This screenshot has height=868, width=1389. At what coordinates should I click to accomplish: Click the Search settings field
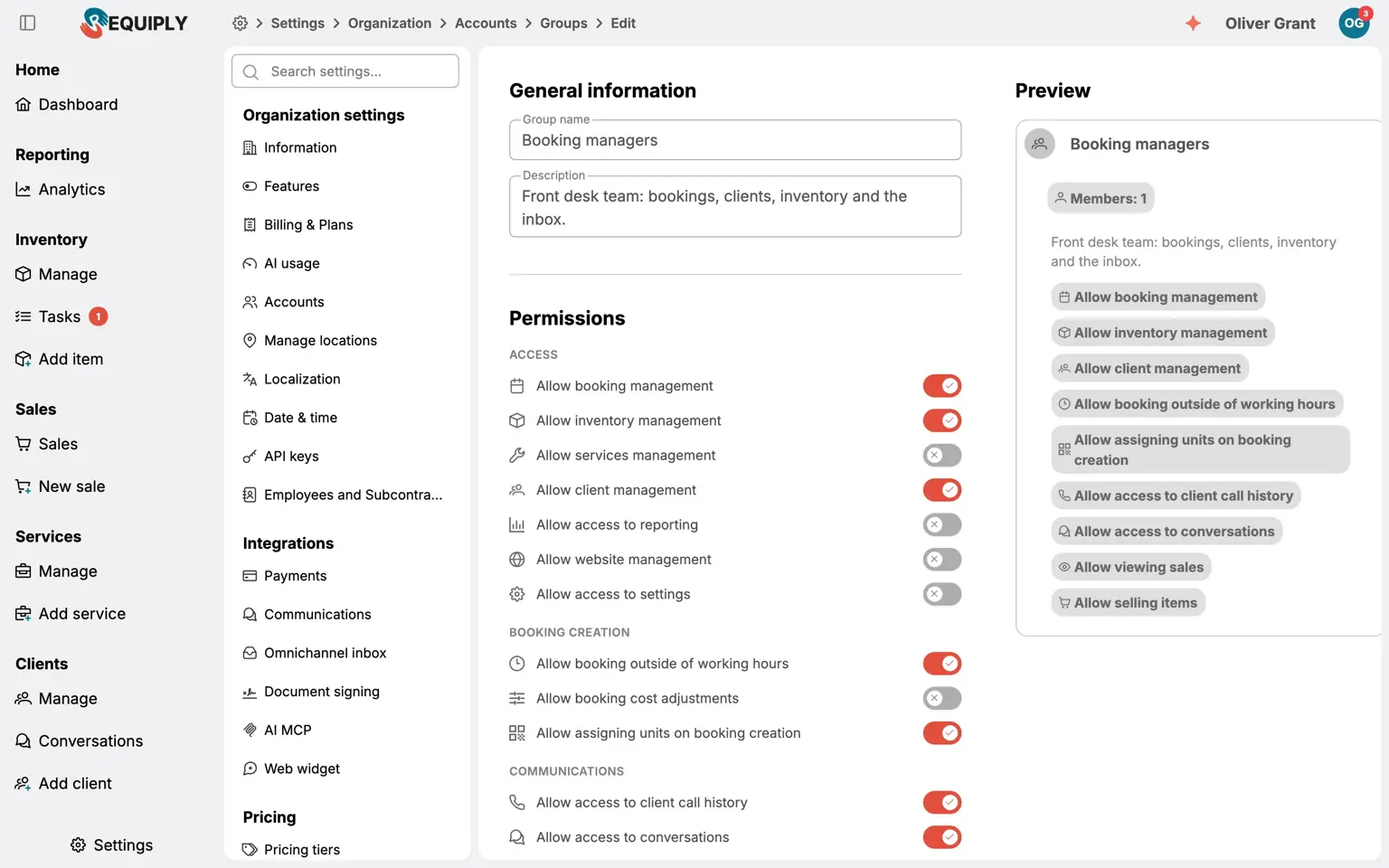[x=345, y=71]
